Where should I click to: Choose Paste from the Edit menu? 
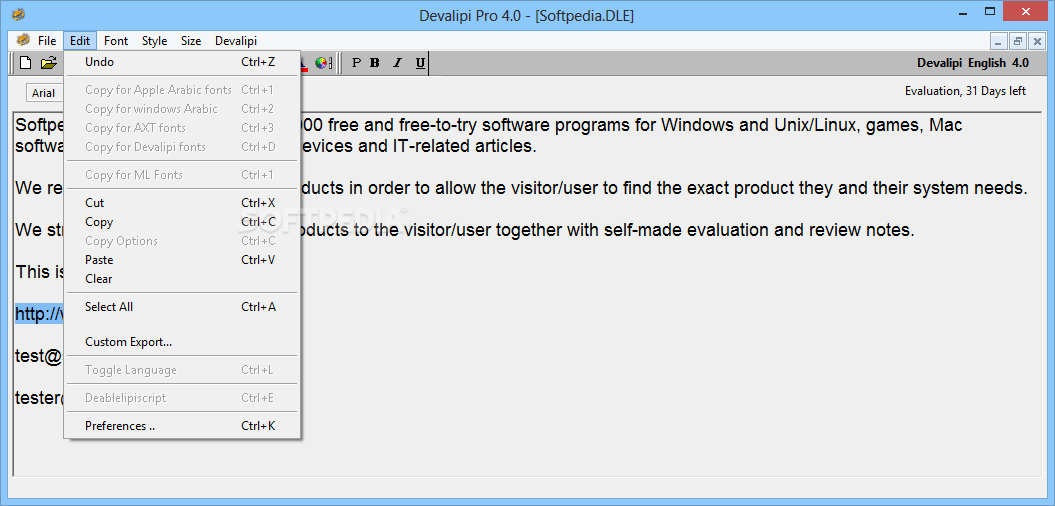[182, 260]
